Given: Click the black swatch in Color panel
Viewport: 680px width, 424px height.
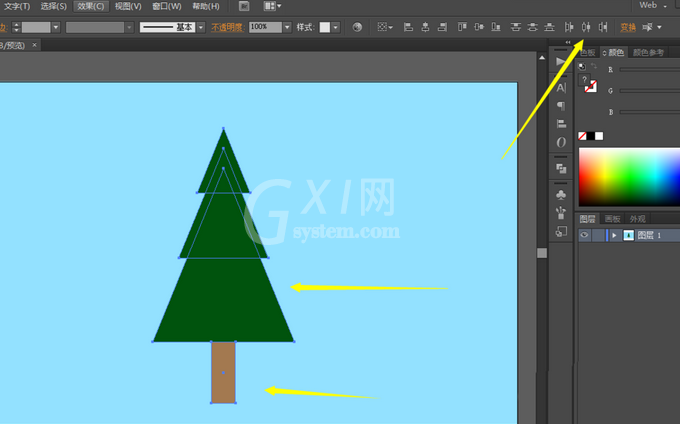Looking at the screenshot, I should pos(591,136).
